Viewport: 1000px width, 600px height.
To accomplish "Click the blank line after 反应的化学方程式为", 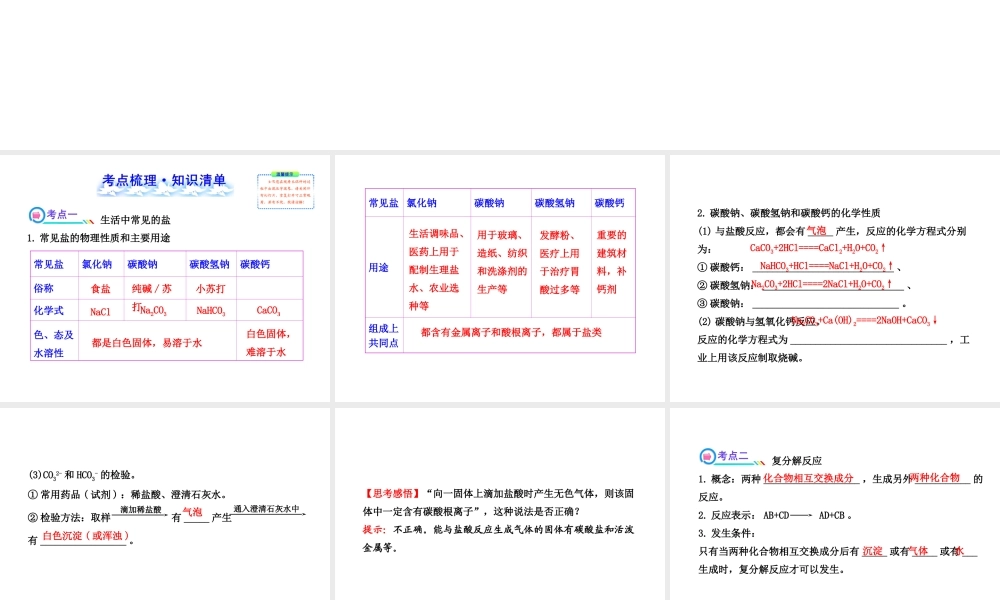I will [869, 340].
